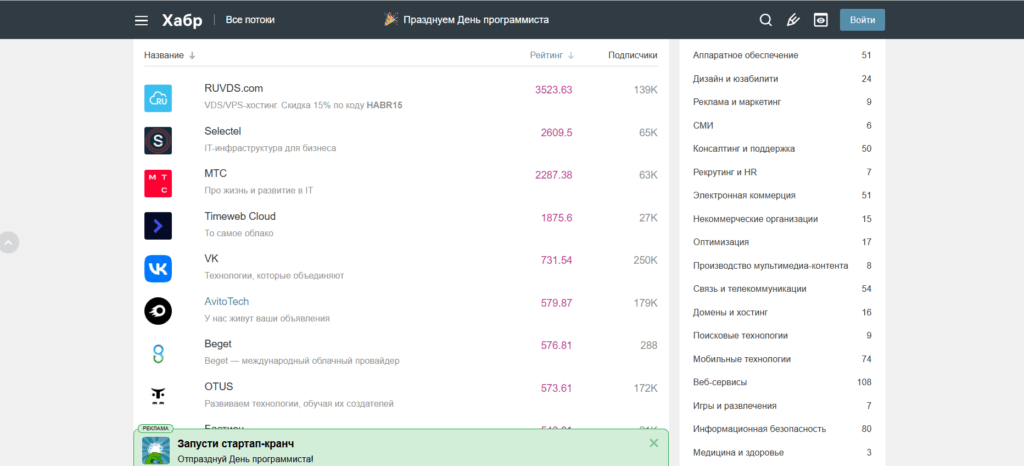Sort companies by Рейтинг column

click(551, 55)
